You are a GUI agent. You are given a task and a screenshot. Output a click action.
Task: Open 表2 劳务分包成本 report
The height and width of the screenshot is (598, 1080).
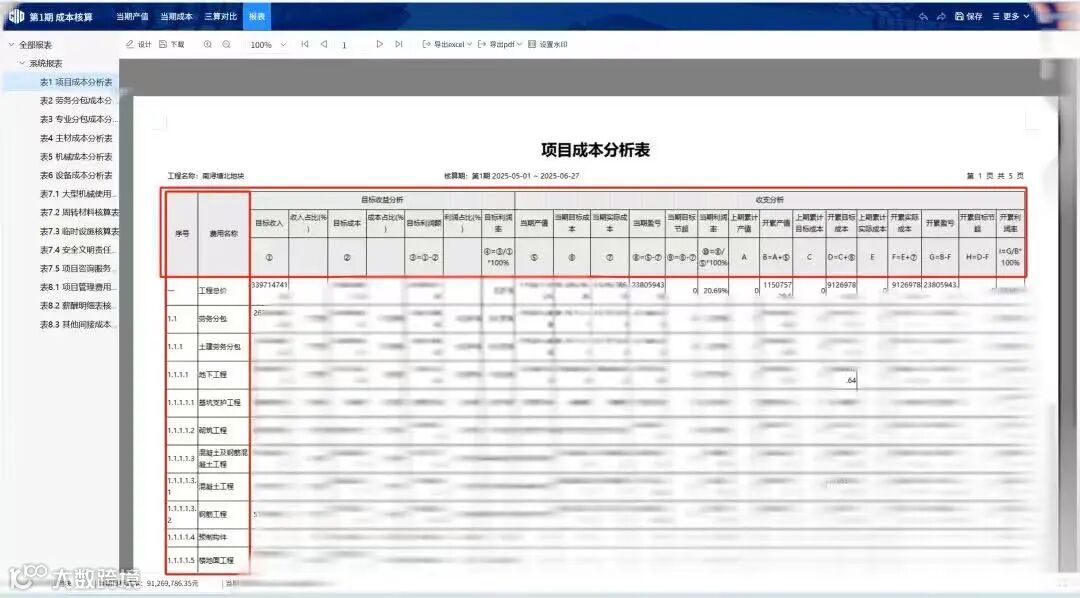click(76, 100)
